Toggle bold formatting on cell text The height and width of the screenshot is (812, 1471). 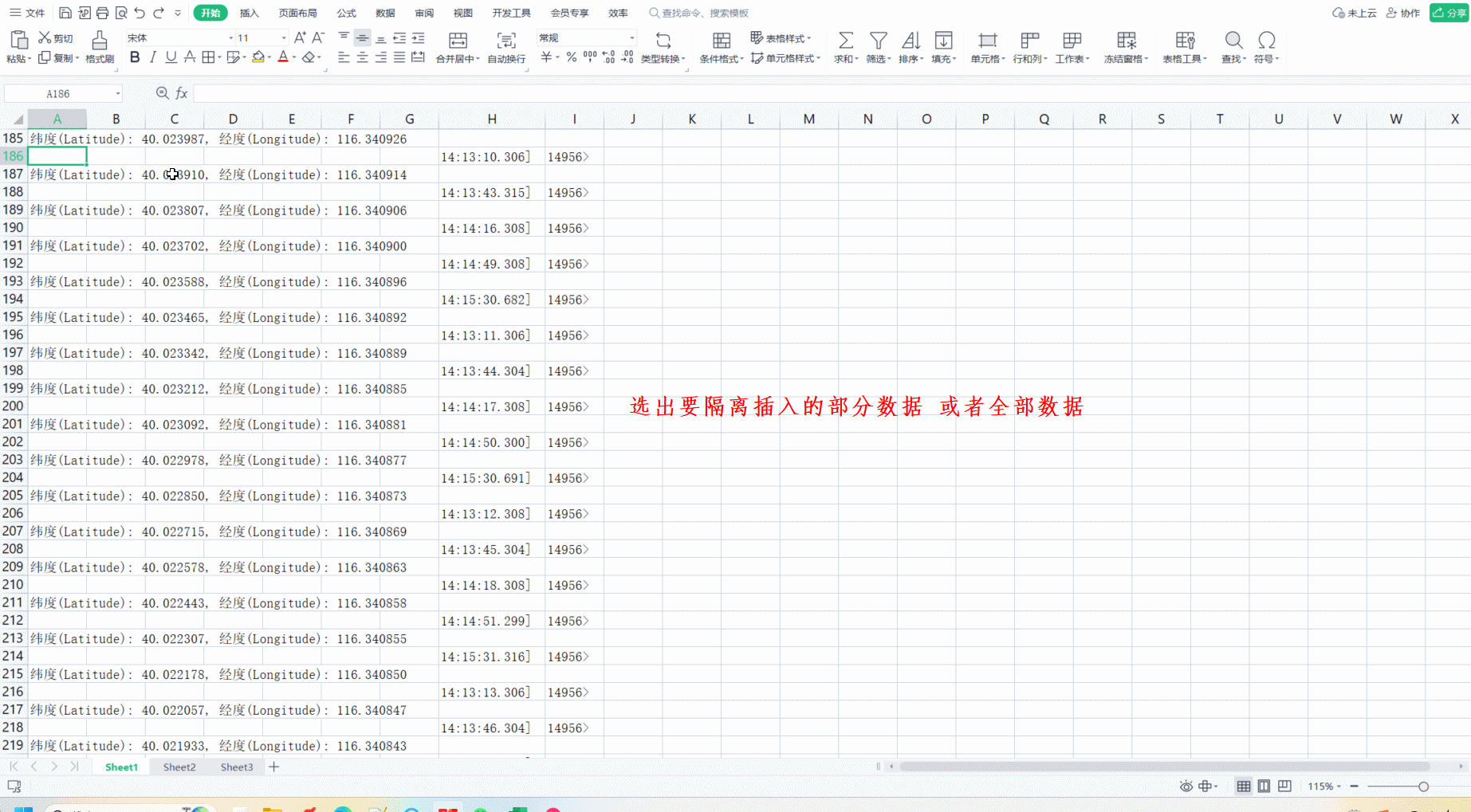tap(134, 57)
